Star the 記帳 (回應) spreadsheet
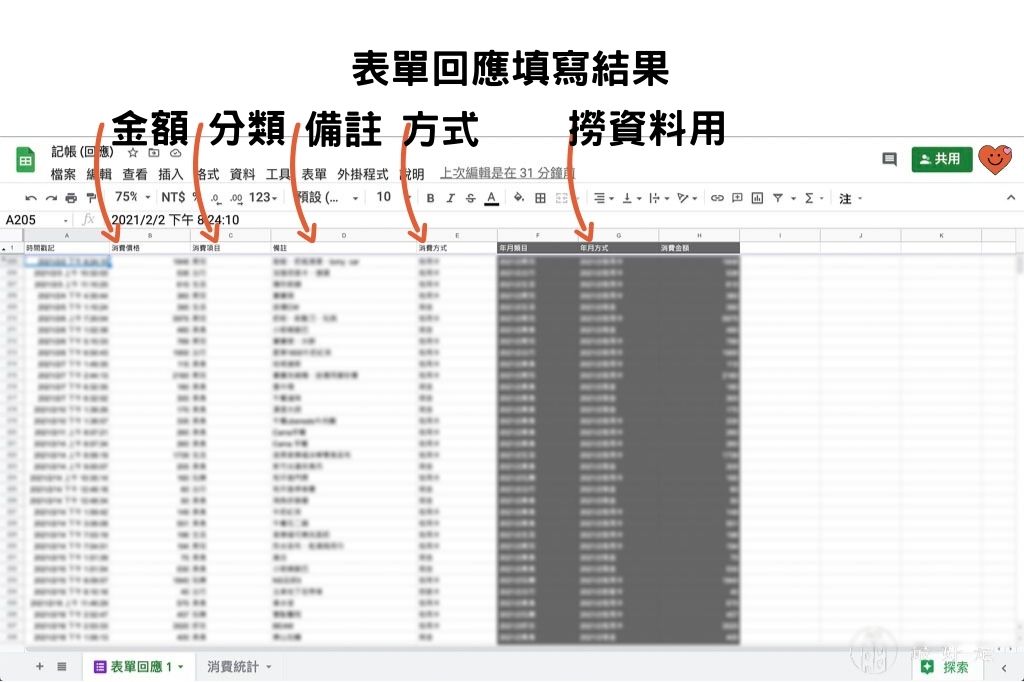This screenshot has width=1024, height=682. click(x=133, y=153)
